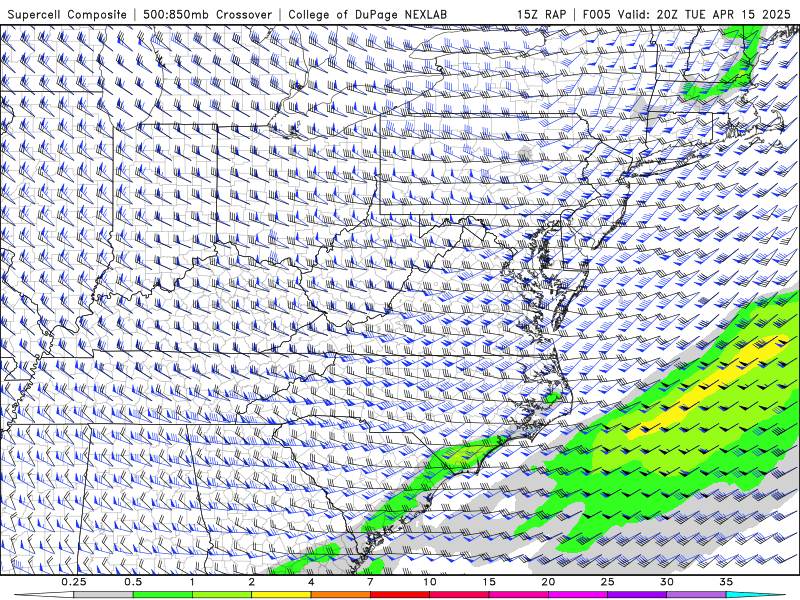Click the 'F005 Valid: 20Z TUE APR 15 2025' text
Image resolution: width=800 pixels, height=600 pixels.
pyautogui.click(x=686, y=14)
